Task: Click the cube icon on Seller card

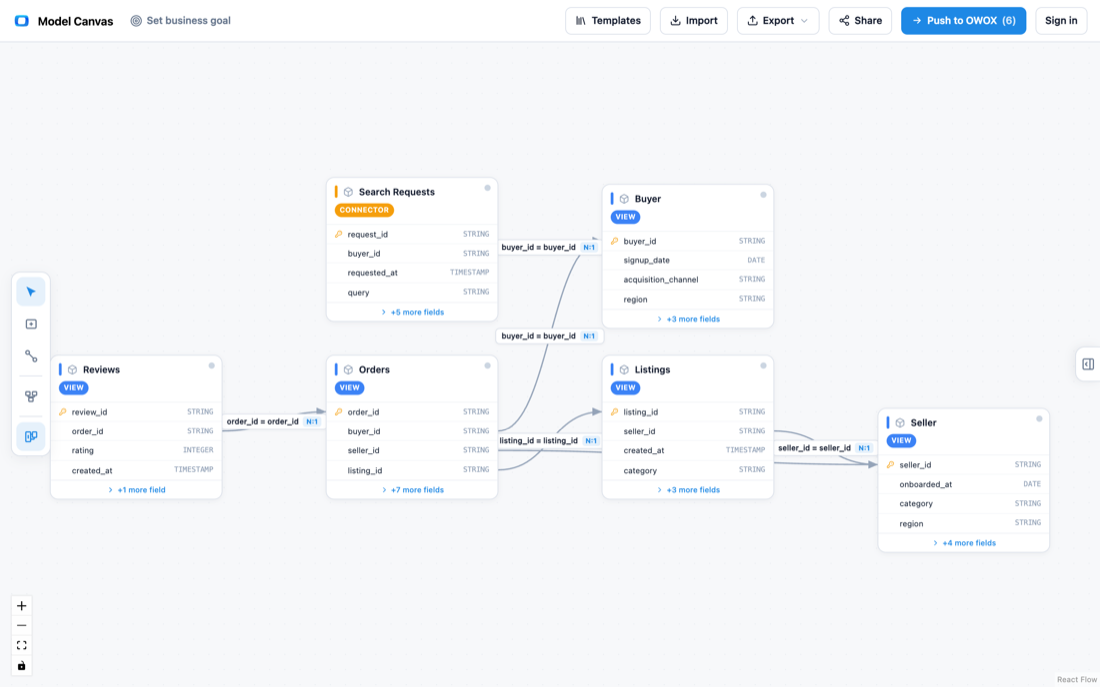Action: coord(900,422)
